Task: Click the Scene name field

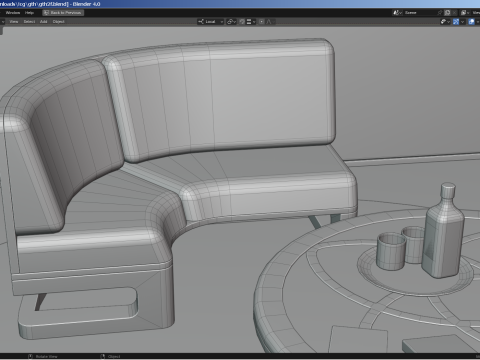Action: pos(420,13)
